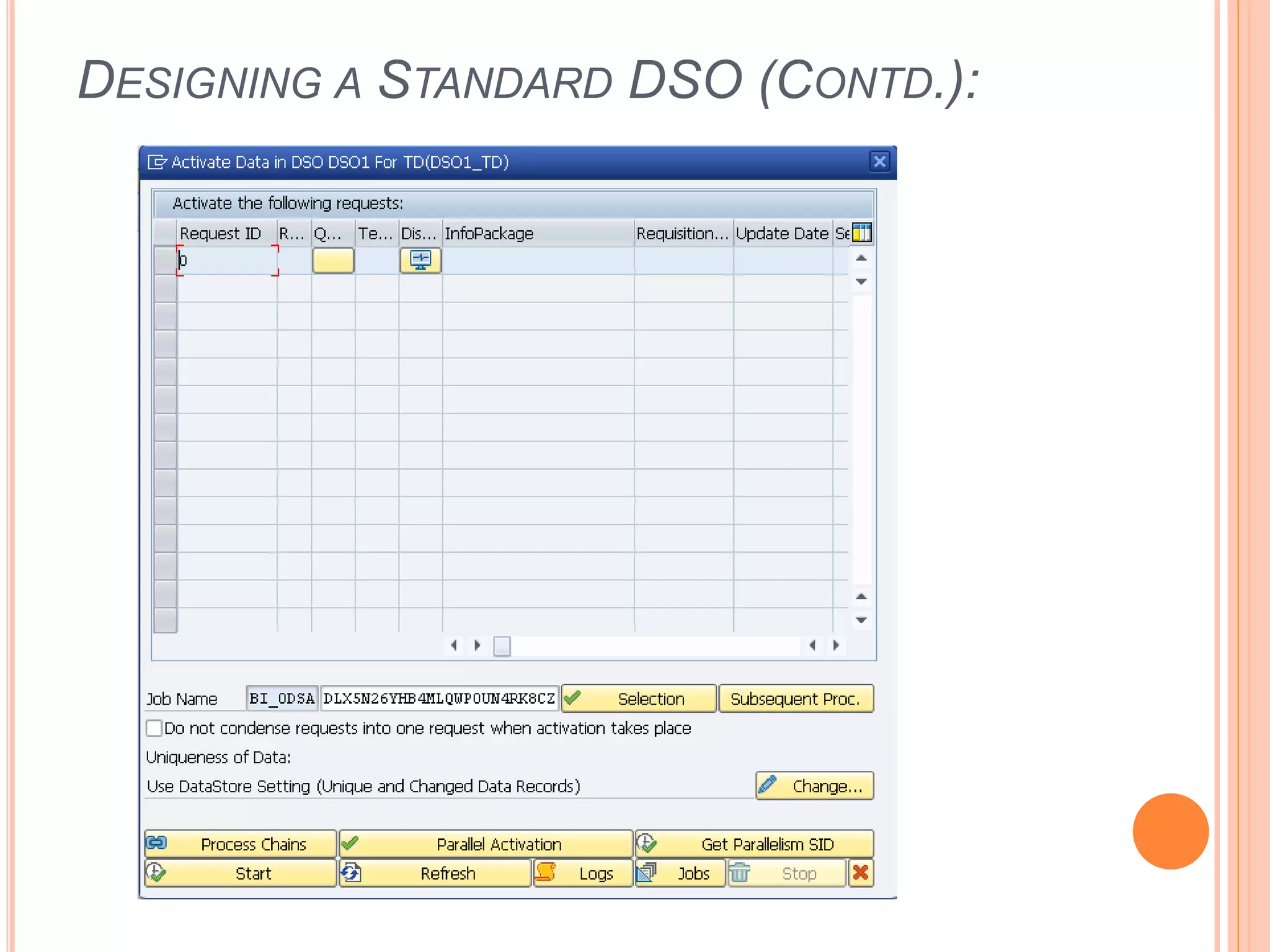
Task: Click the Request ID input cell
Action: pyautogui.click(x=227, y=260)
